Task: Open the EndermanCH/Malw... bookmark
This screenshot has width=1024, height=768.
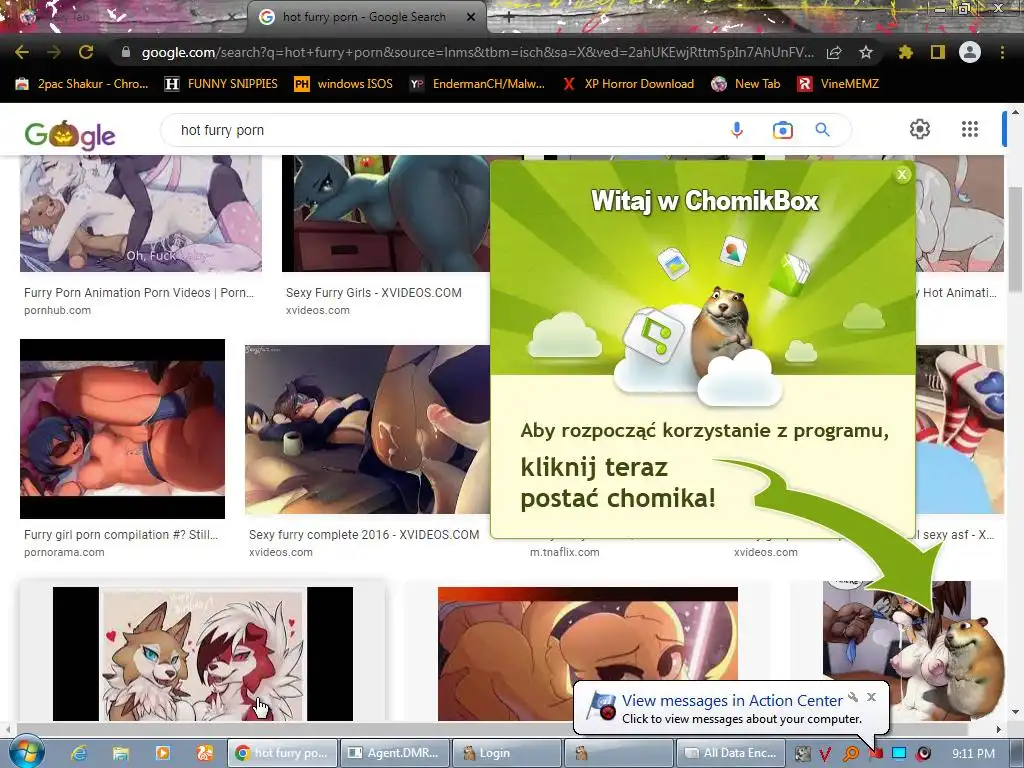Action: [x=477, y=84]
